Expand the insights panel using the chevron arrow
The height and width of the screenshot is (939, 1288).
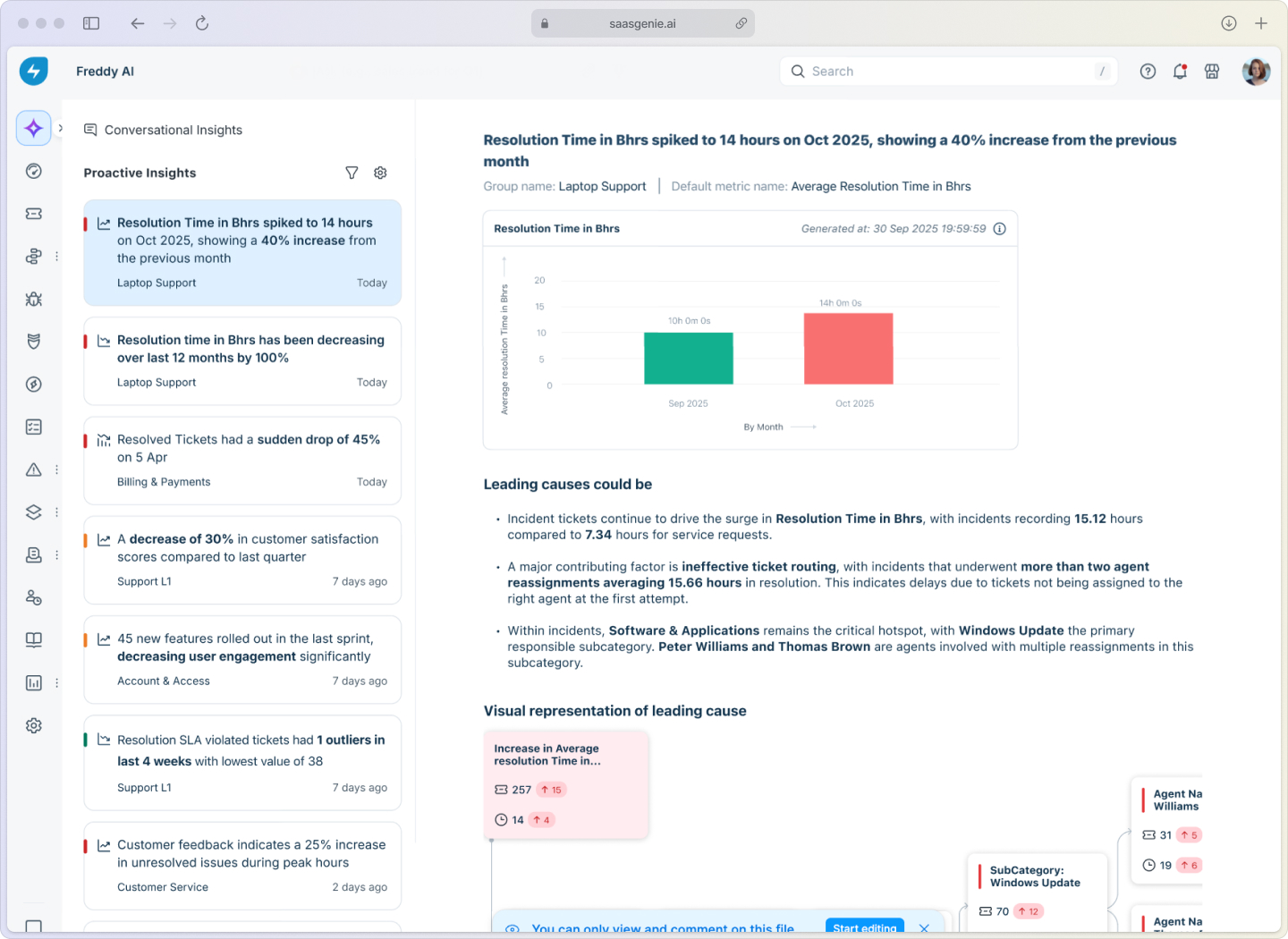[x=60, y=128]
